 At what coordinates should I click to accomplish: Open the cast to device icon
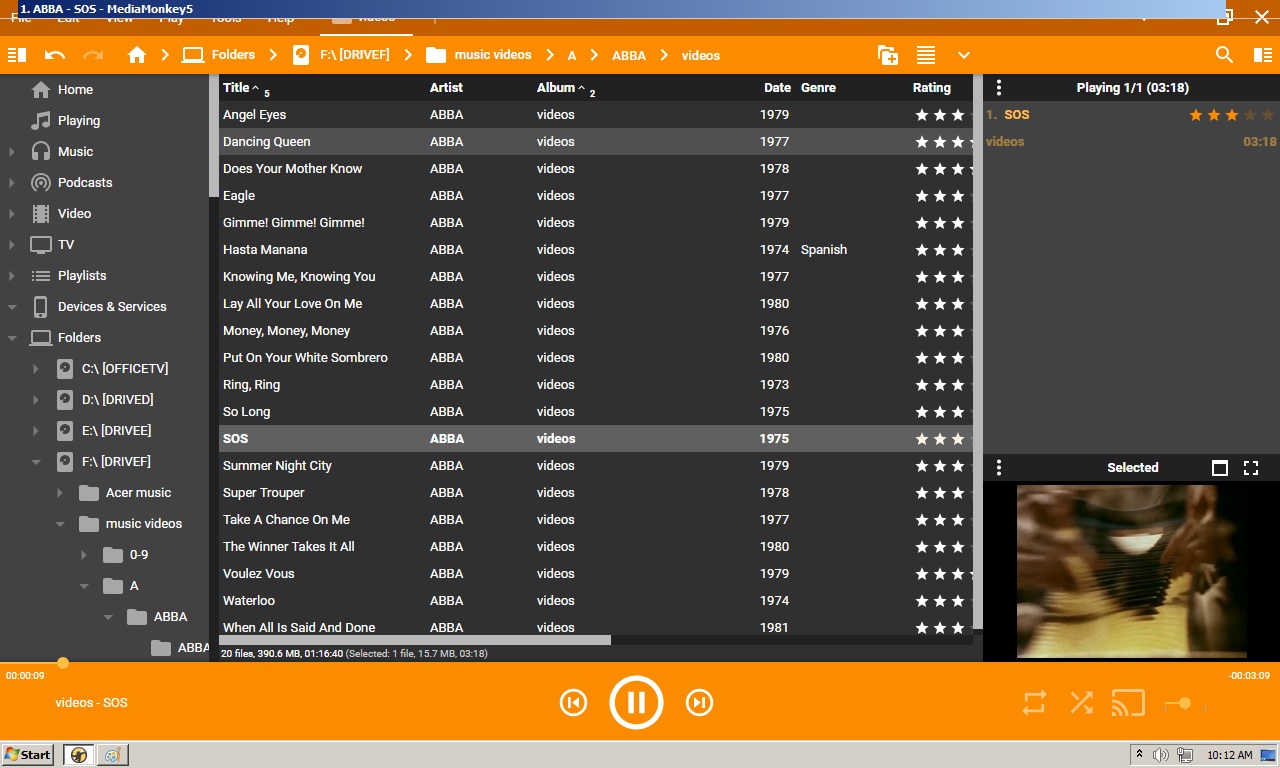point(1128,703)
